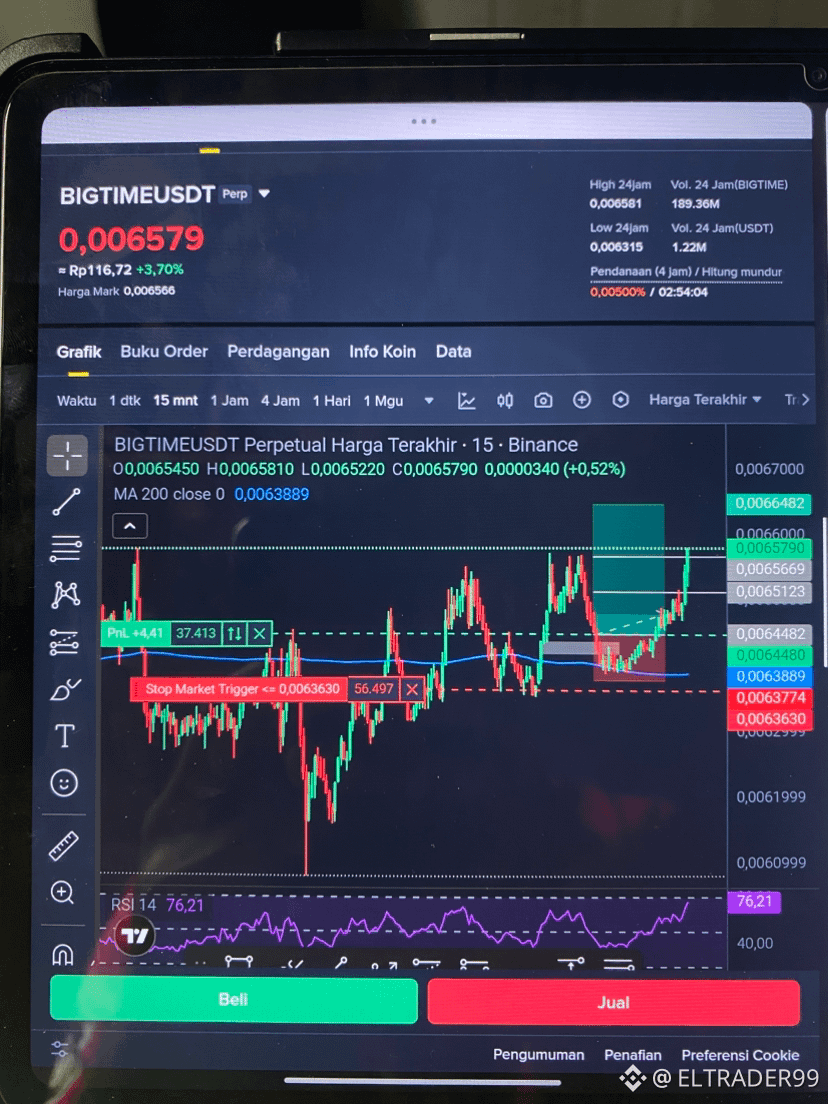Select the 15 mnt interval
The width and height of the screenshot is (828, 1104).
pyautogui.click(x=175, y=401)
